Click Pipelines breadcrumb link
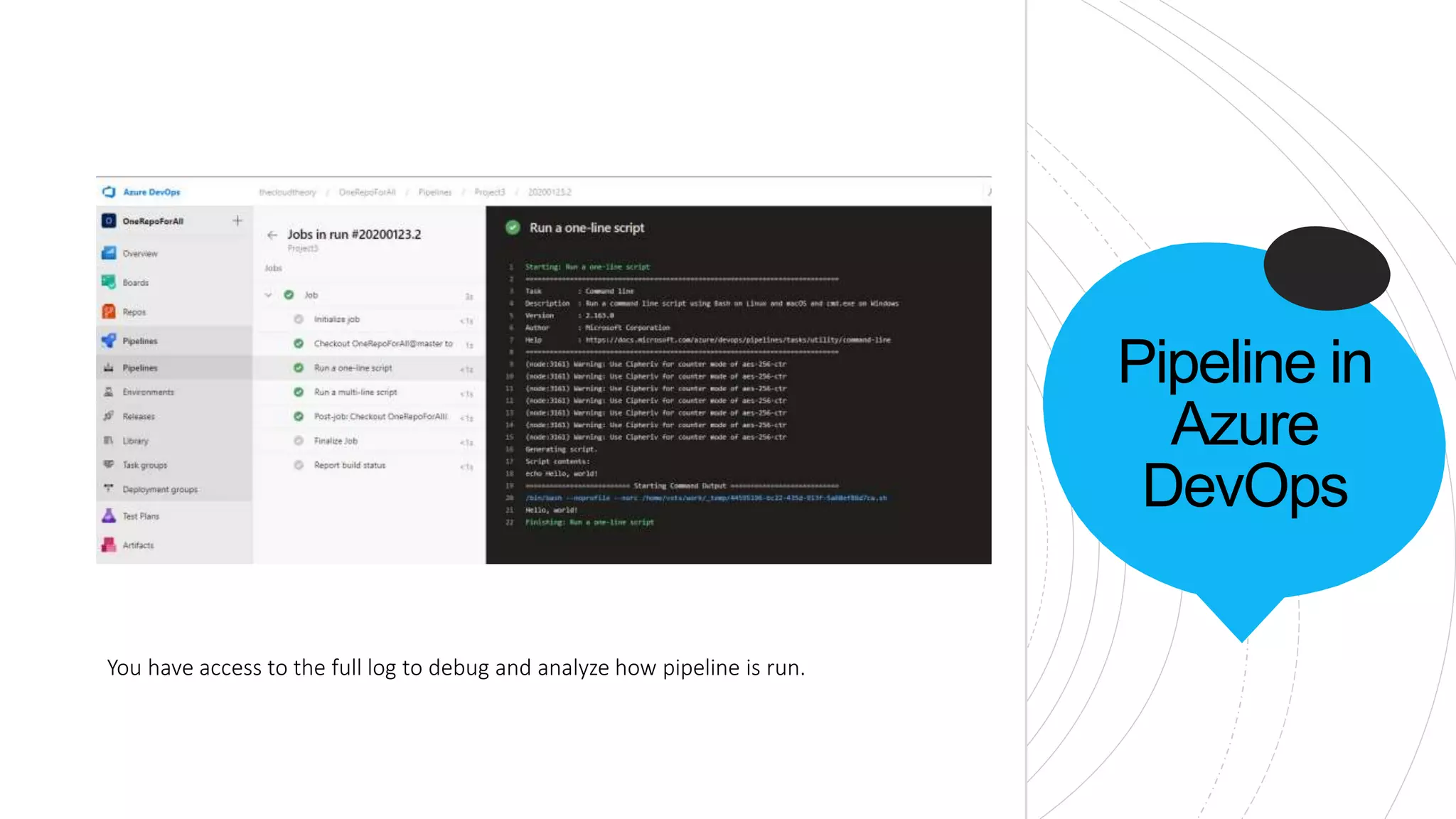 coord(435,192)
